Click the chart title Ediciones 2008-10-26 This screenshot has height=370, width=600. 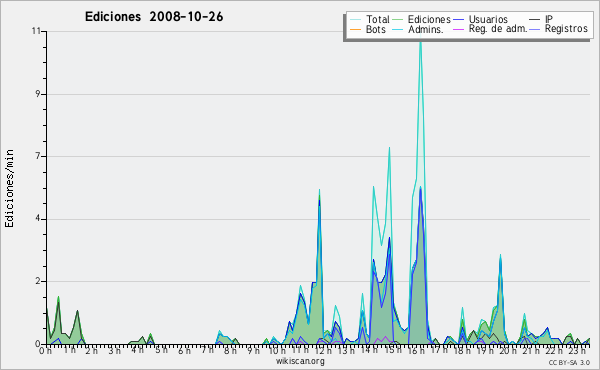tap(154, 17)
